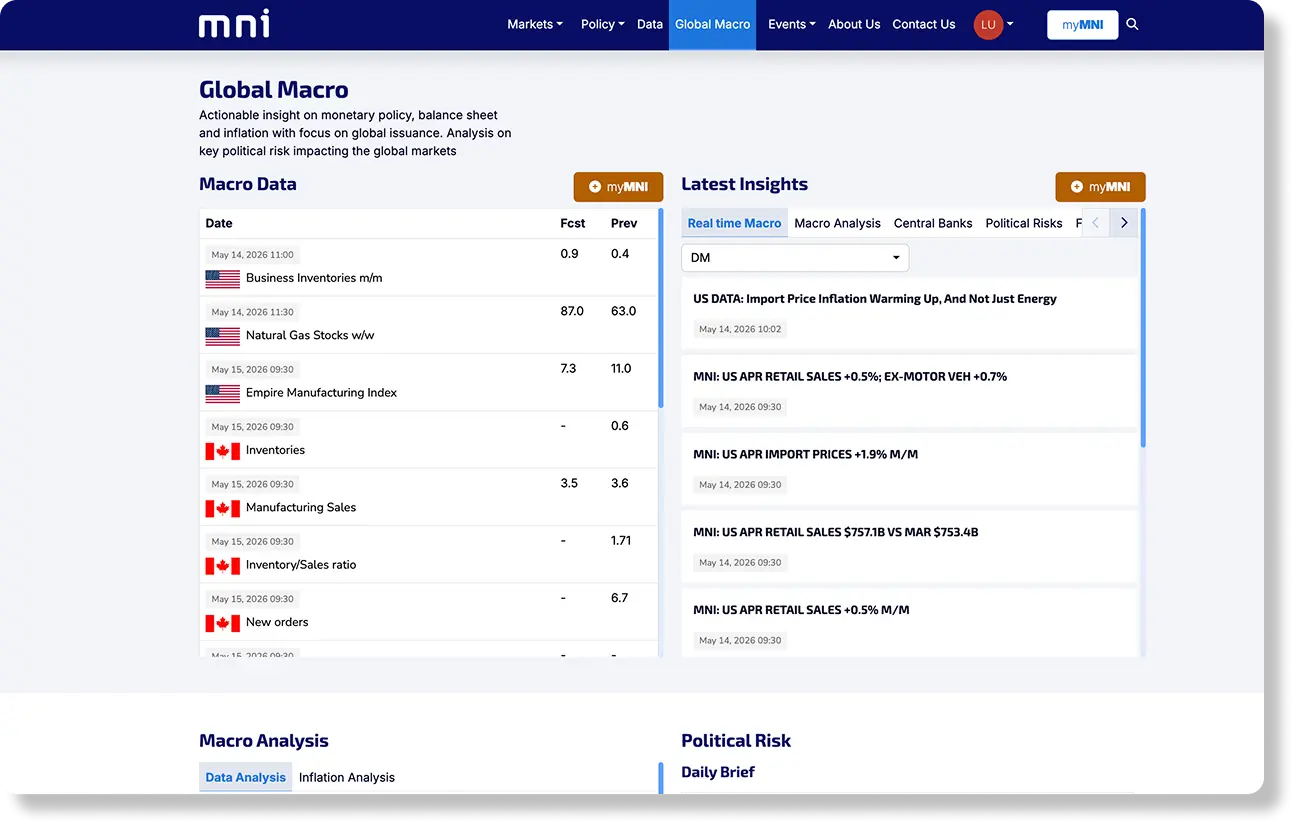Click the Fcst column header
This screenshot has height=825, width=1294.
click(572, 223)
